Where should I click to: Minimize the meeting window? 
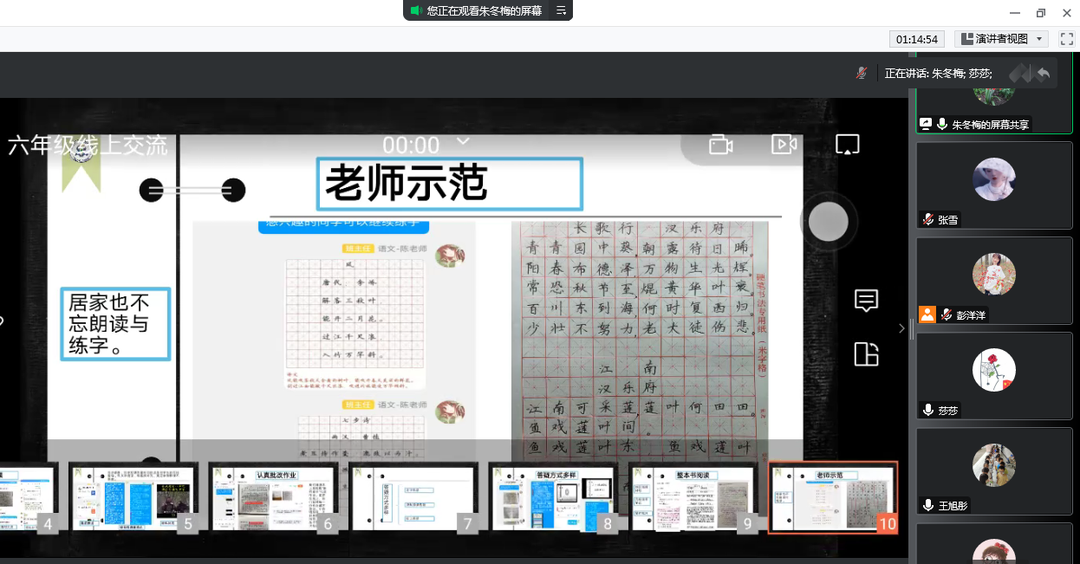(x=1015, y=12)
